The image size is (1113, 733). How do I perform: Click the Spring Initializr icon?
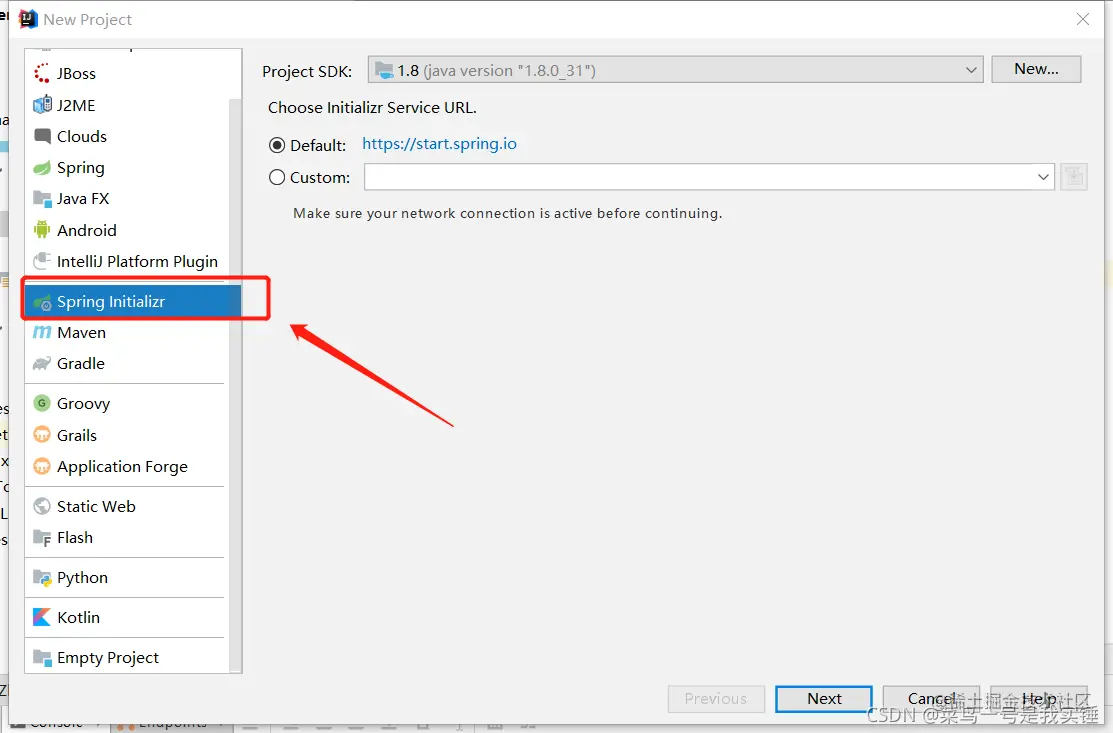42,302
